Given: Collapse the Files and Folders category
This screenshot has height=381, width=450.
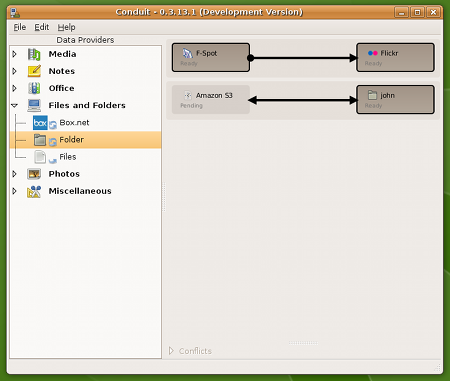Looking at the screenshot, I should (x=14, y=106).
